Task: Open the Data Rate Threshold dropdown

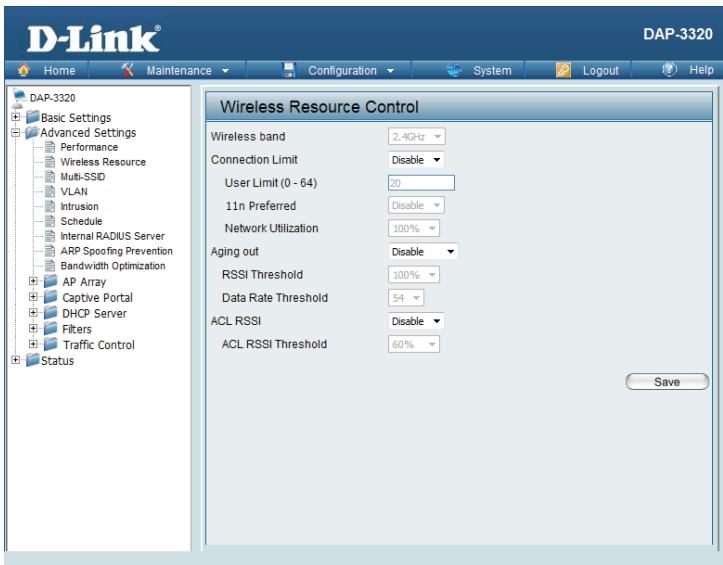Action: tap(406, 298)
